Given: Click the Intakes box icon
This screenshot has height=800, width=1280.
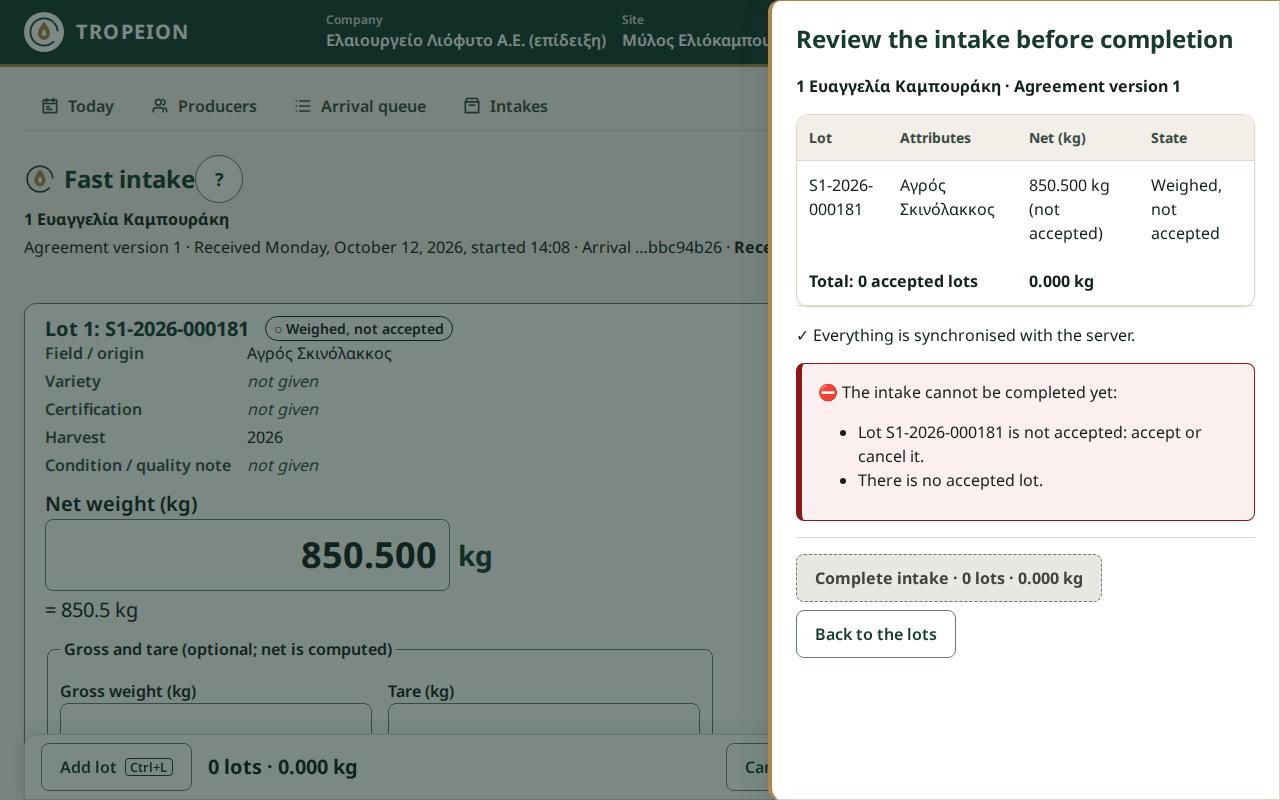Looking at the screenshot, I should 472,106.
